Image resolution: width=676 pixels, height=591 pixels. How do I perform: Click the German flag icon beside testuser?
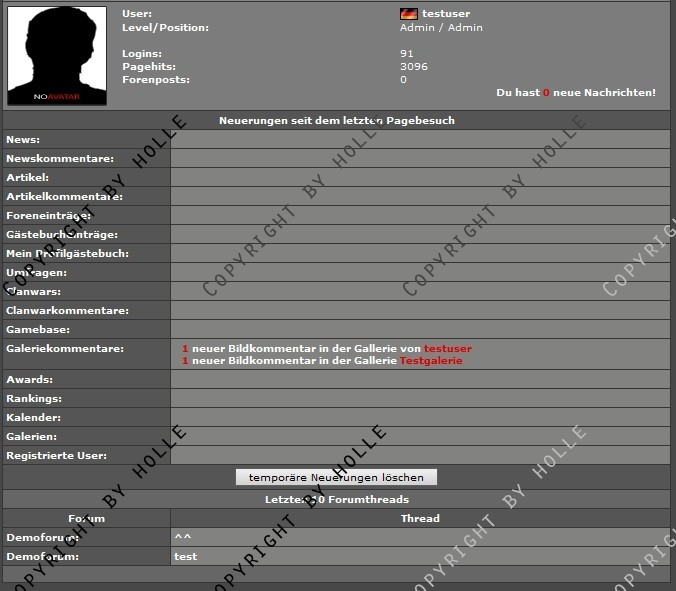tap(408, 14)
